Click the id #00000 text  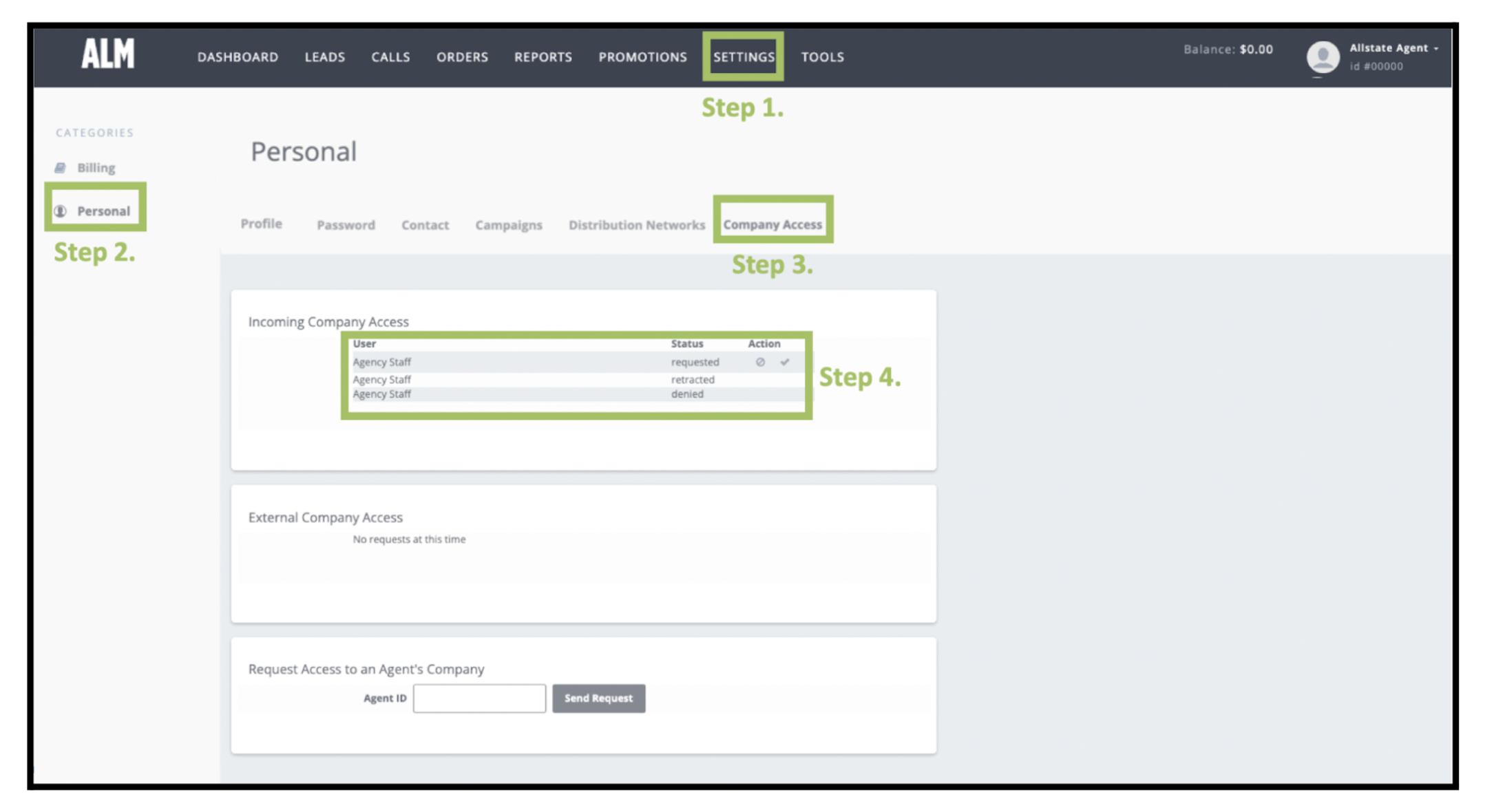coord(1376,67)
